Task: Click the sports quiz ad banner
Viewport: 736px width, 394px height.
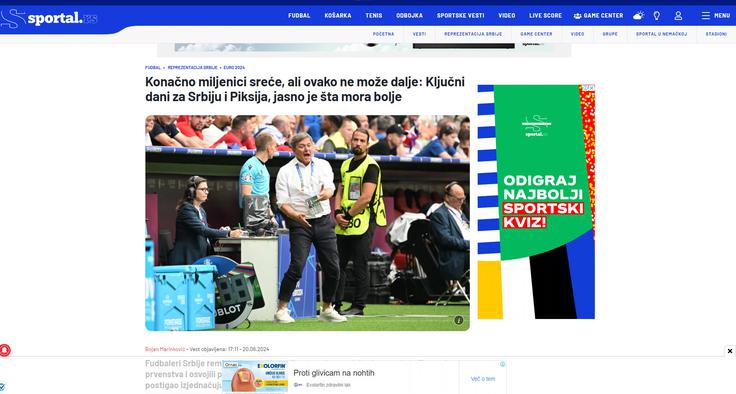Action: [x=536, y=202]
